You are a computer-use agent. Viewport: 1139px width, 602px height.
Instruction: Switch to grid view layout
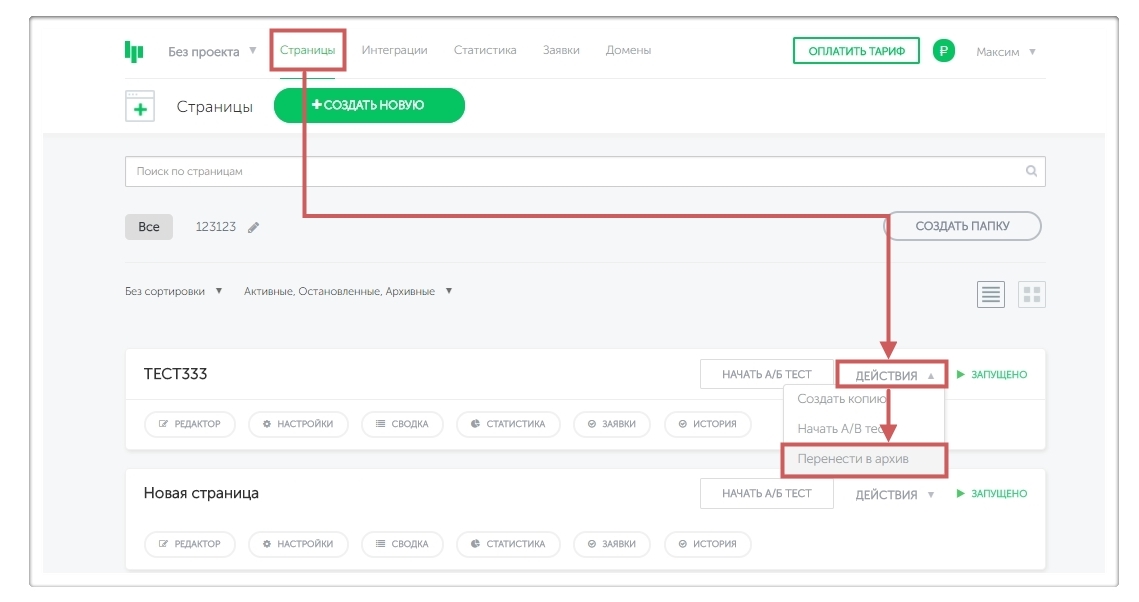pos(1031,294)
